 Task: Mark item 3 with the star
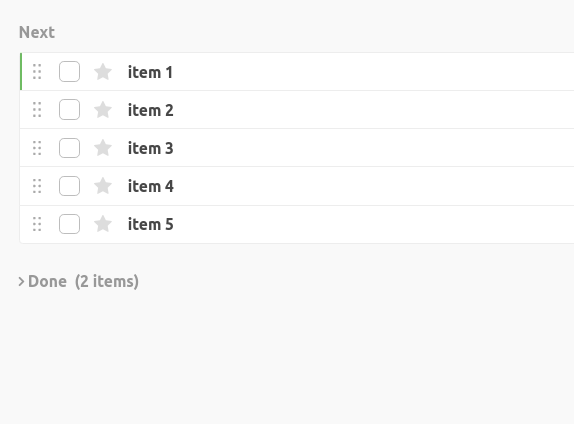click(103, 148)
